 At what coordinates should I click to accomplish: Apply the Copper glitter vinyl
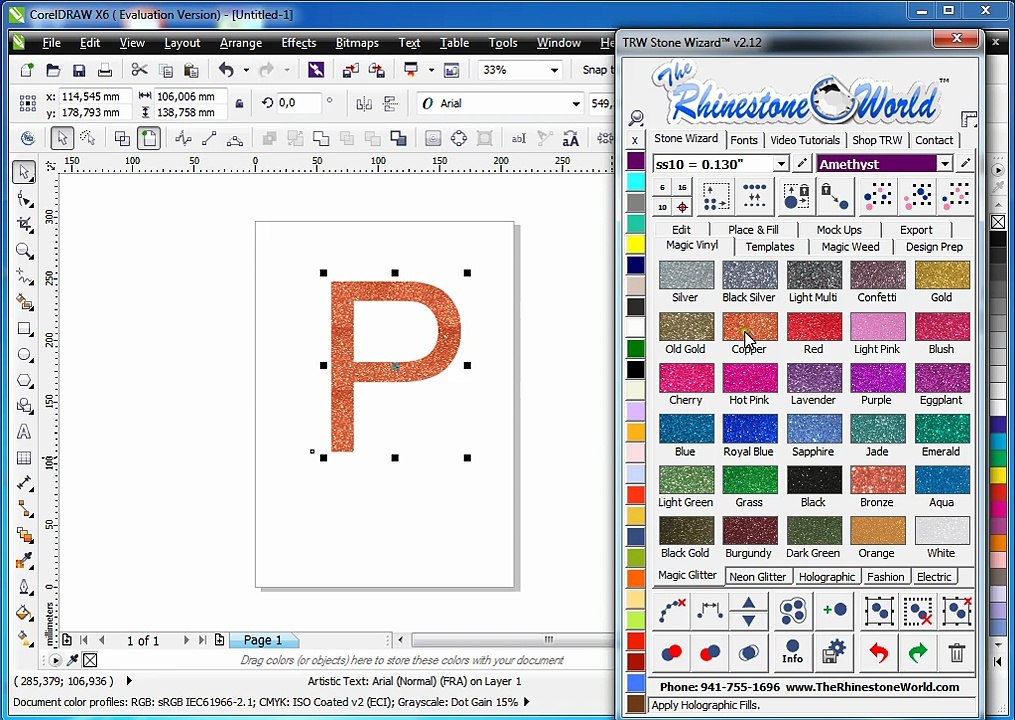point(750,326)
